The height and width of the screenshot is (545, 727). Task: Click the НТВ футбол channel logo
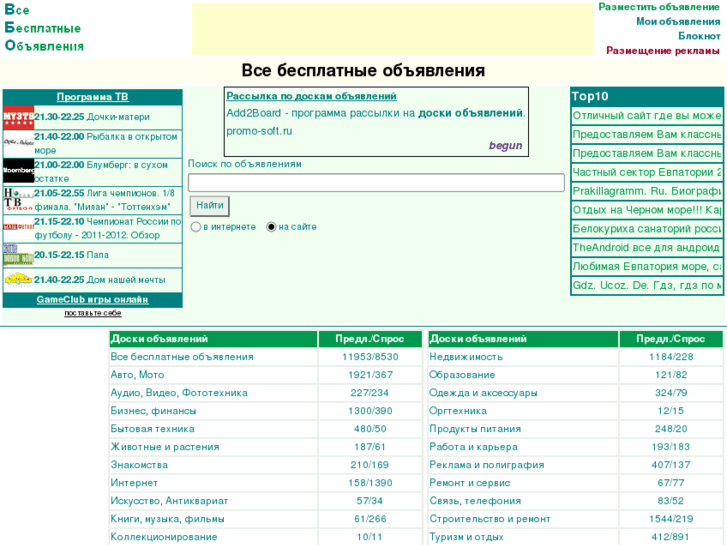tap(19, 199)
